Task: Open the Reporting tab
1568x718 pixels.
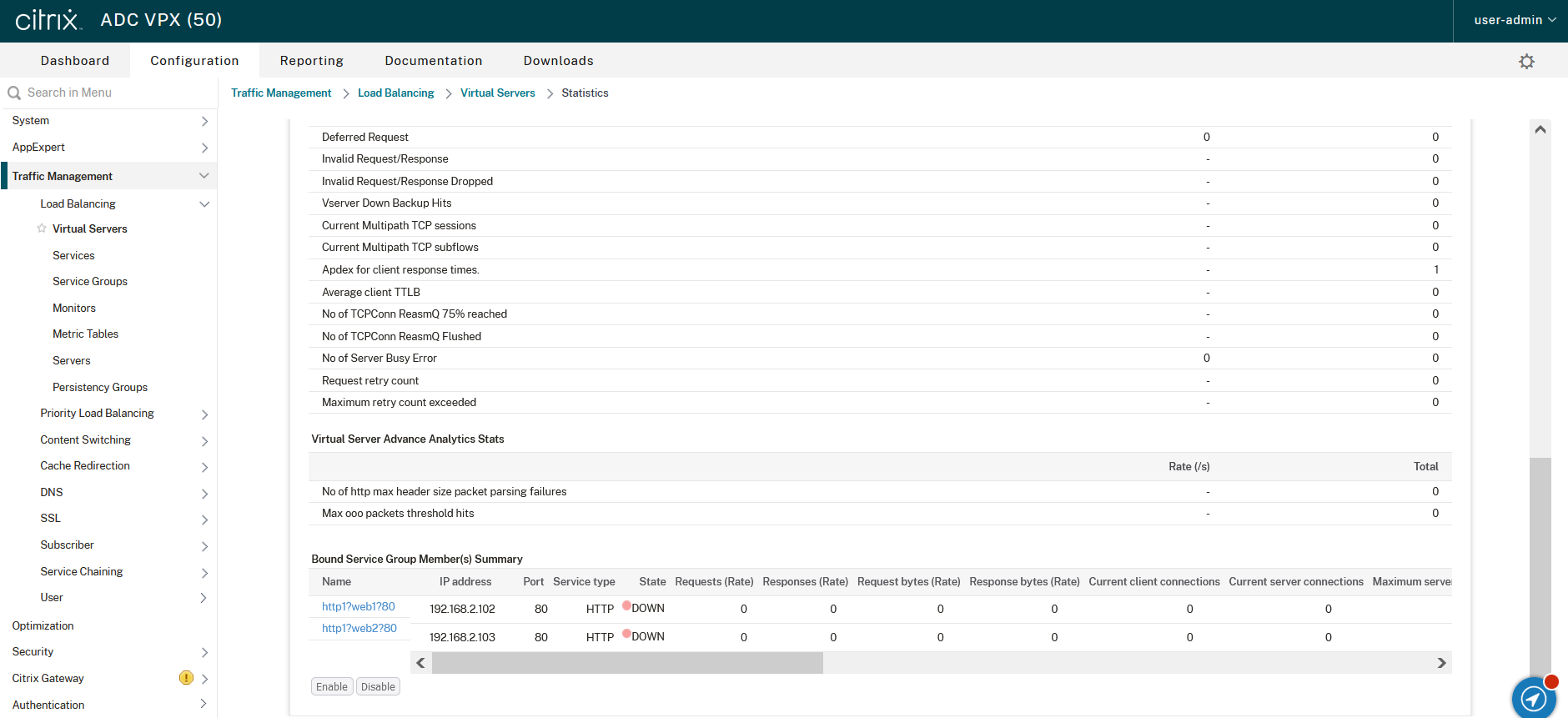Action: click(x=311, y=61)
